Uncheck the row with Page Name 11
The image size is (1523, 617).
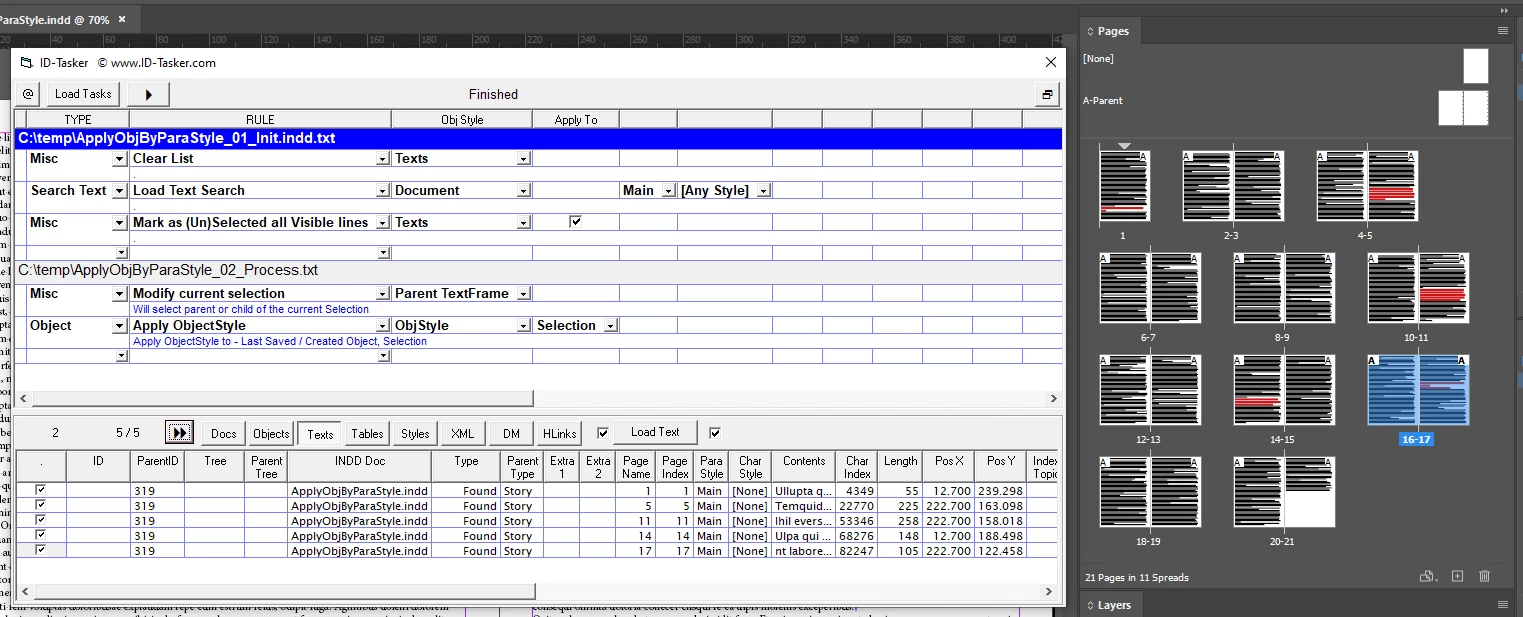pos(40,521)
